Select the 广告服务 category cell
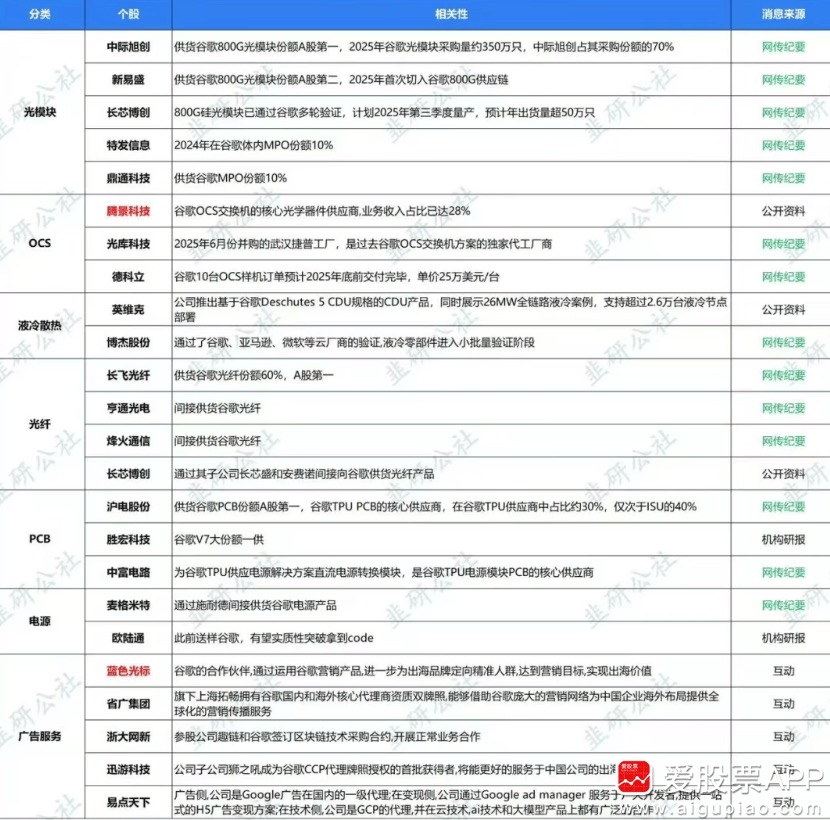This screenshot has width=830, height=820. 40,736
